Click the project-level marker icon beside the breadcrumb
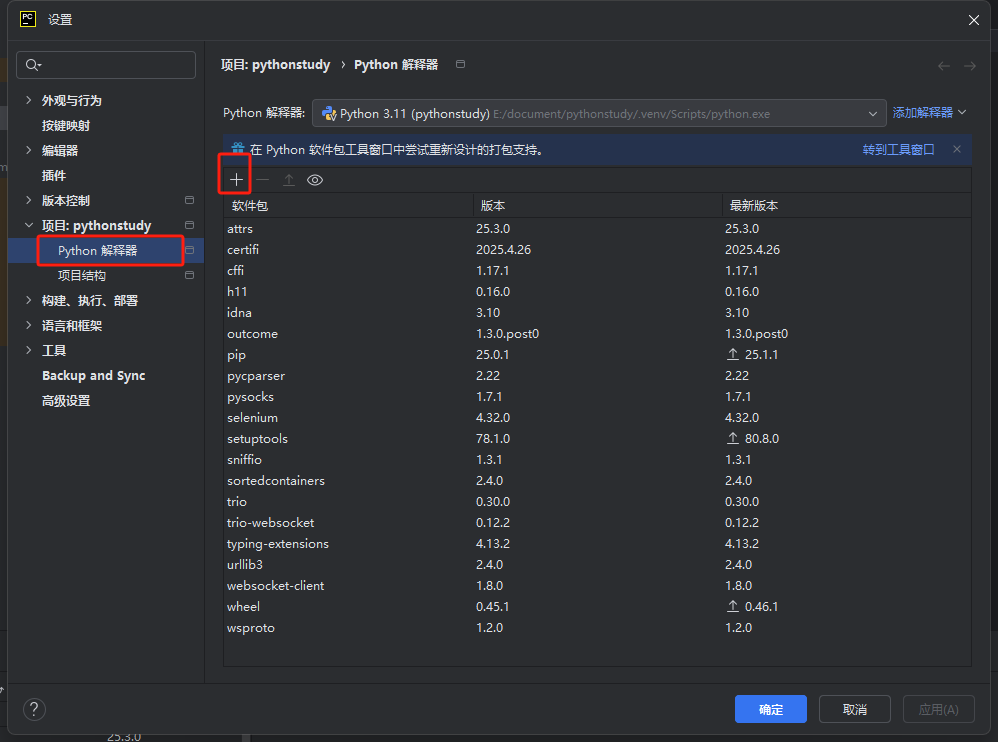Screen dimensions: 998x742 [x=461, y=64]
